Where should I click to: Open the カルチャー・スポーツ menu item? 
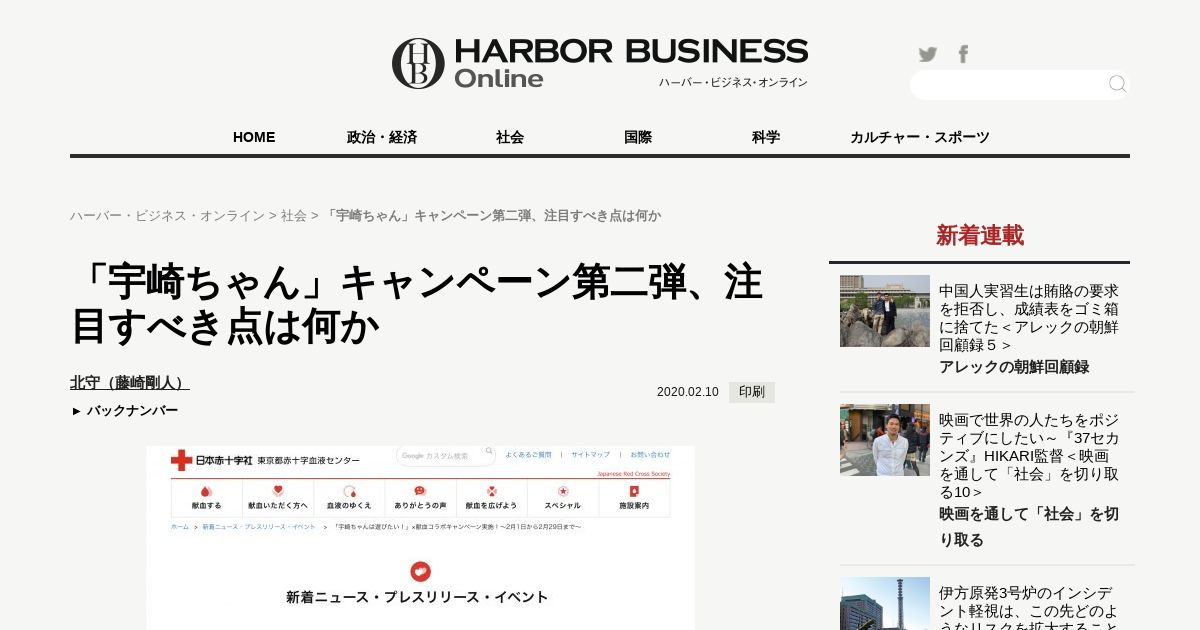(920, 137)
